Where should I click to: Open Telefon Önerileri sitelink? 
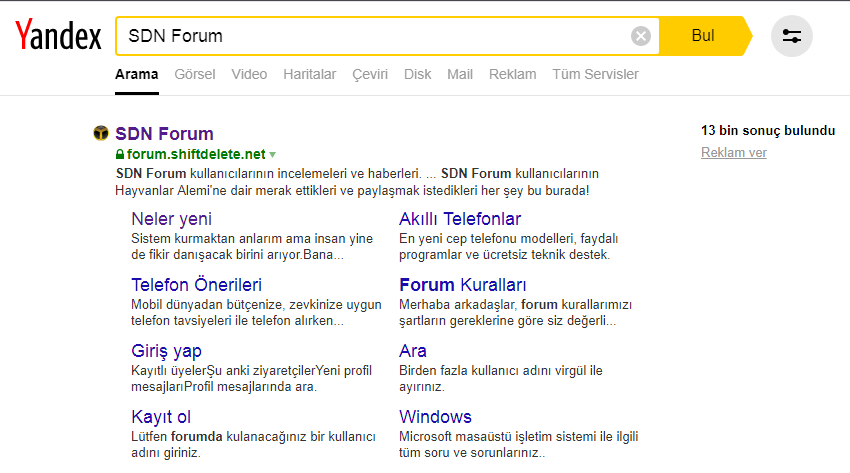tap(196, 285)
